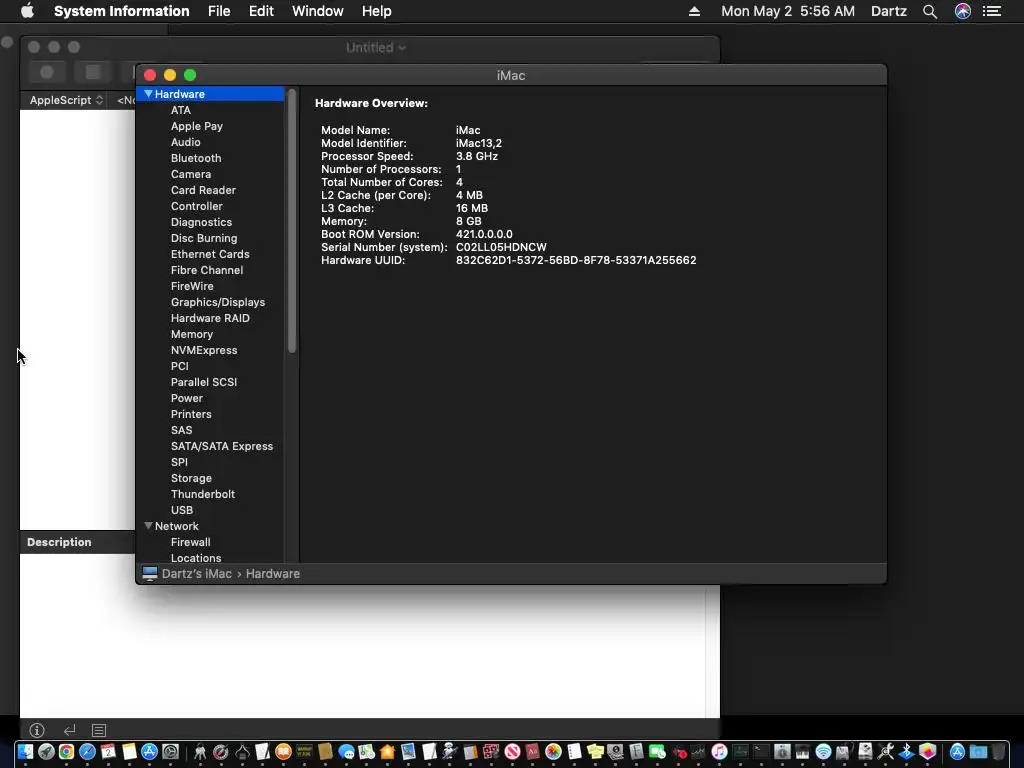Launch Launchpad rocket icon in Dock
This screenshot has height=768, width=1024.
[x=46, y=752]
